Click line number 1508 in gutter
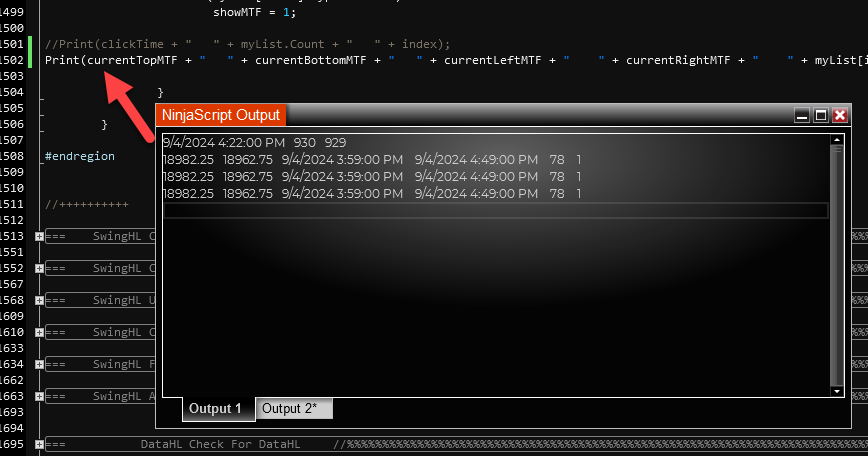 pyautogui.click(x=12, y=156)
